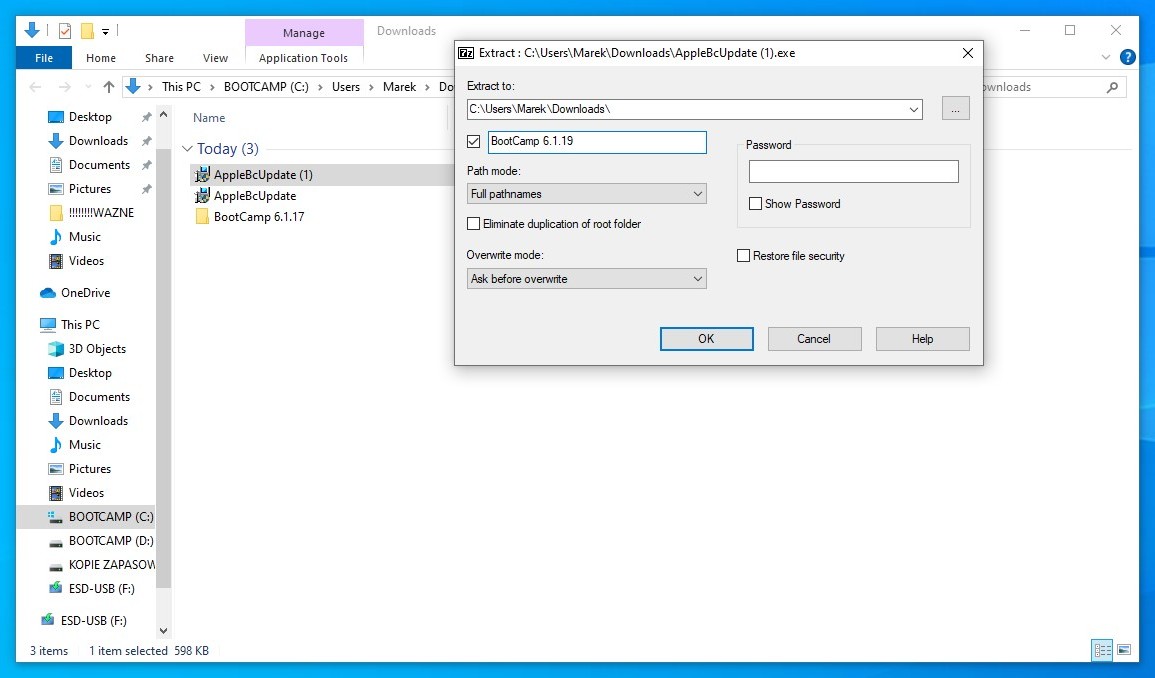Open the Extract to path dropdown
Image resolution: width=1155 pixels, height=678 pixels.
[913, 109]
